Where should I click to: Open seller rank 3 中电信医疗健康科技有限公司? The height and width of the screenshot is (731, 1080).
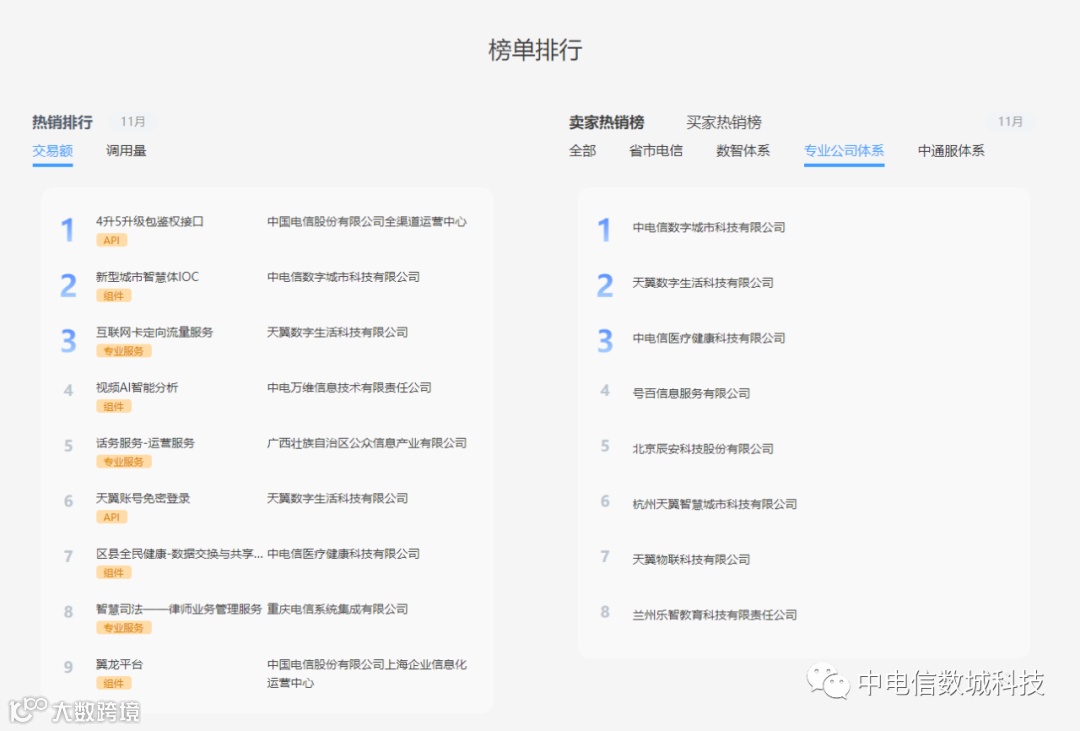coord(709,338)
